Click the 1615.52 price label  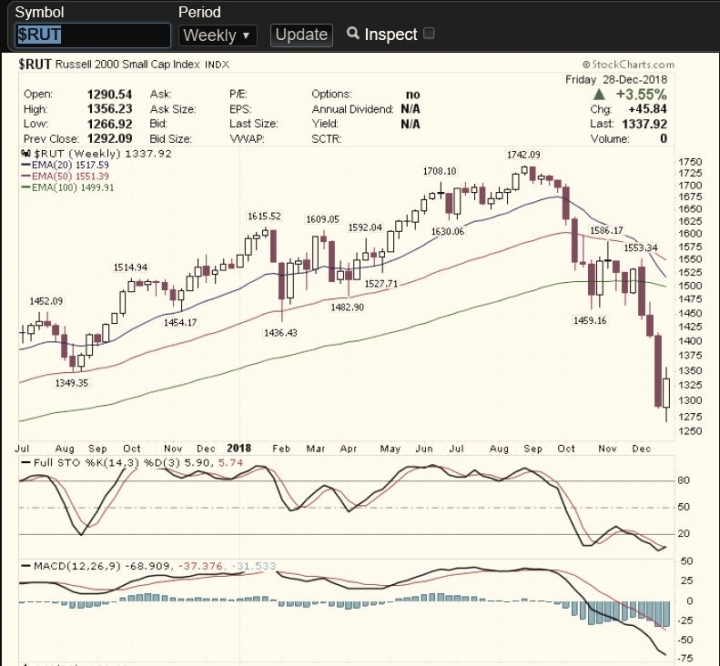tap(264, 216)
